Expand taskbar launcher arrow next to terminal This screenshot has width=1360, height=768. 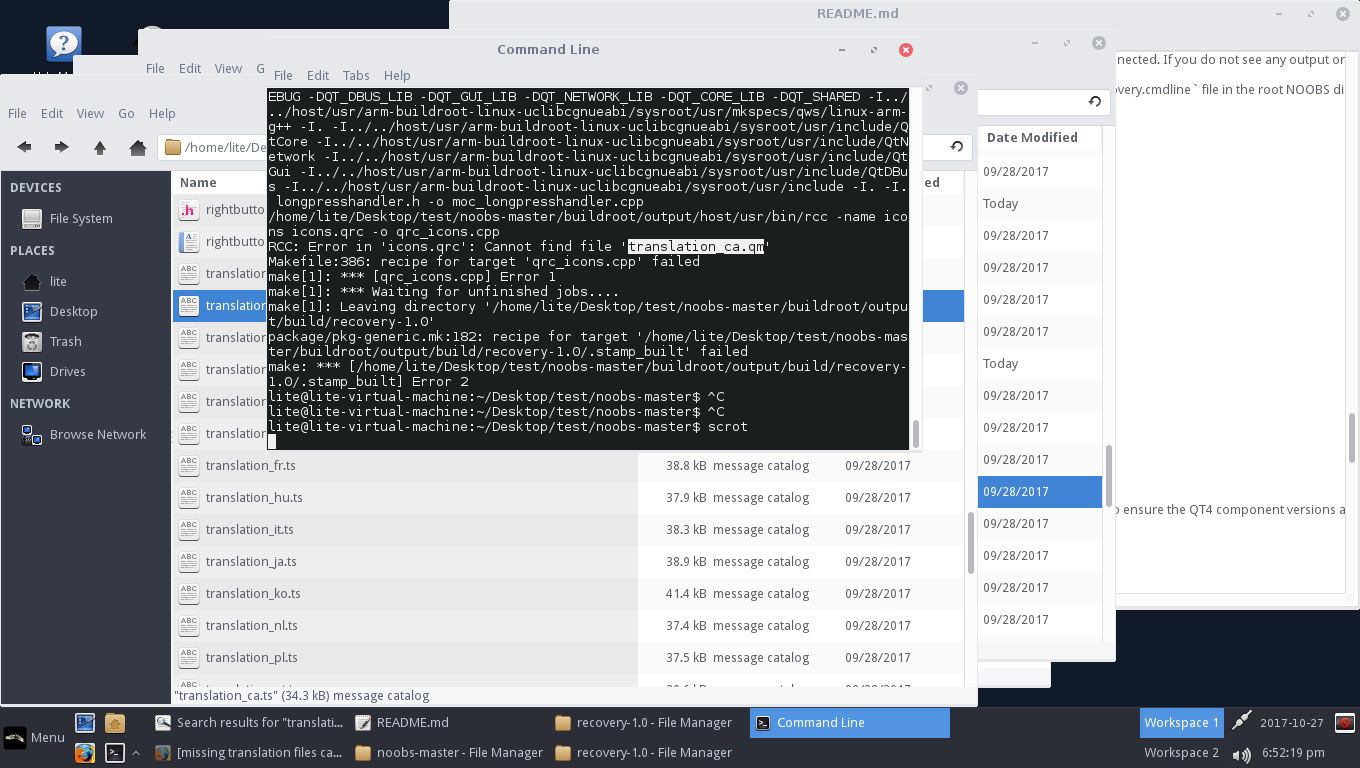137,752
